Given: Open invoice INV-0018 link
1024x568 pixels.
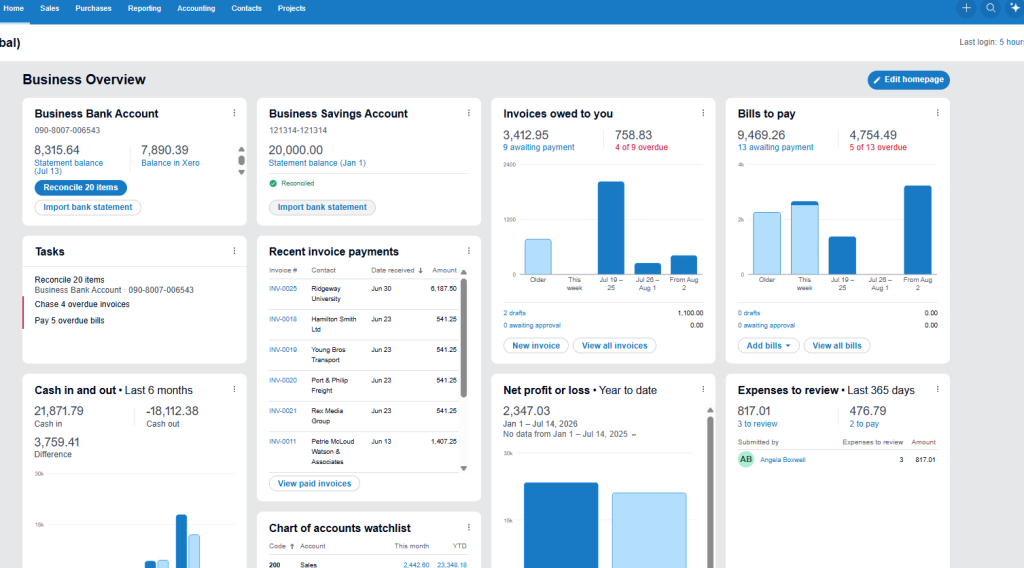Looking at the screenshot, I should point(283,319).
